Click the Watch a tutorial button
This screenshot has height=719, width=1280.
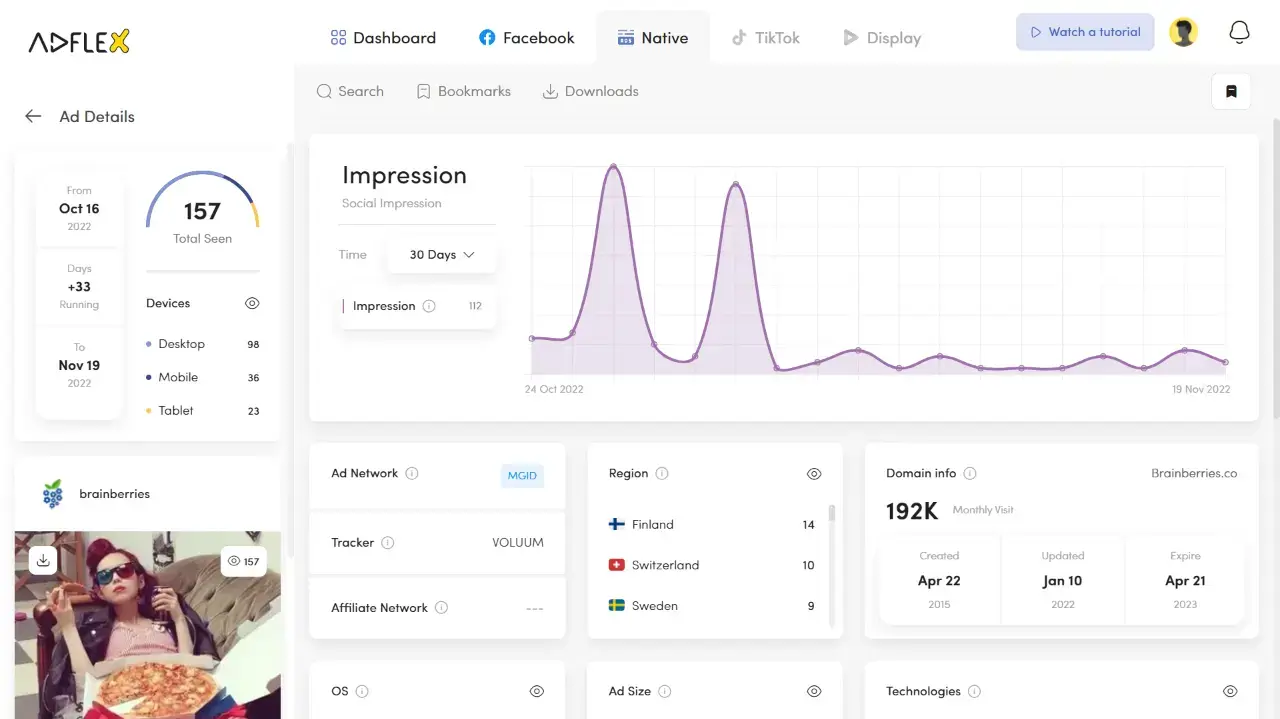pos(1085,32)
